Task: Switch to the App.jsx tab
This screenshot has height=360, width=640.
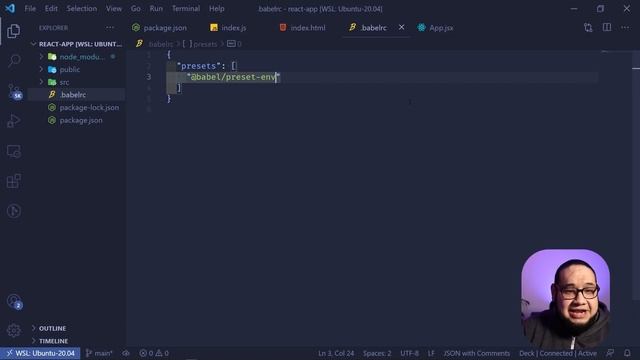Action: point(436,28)
